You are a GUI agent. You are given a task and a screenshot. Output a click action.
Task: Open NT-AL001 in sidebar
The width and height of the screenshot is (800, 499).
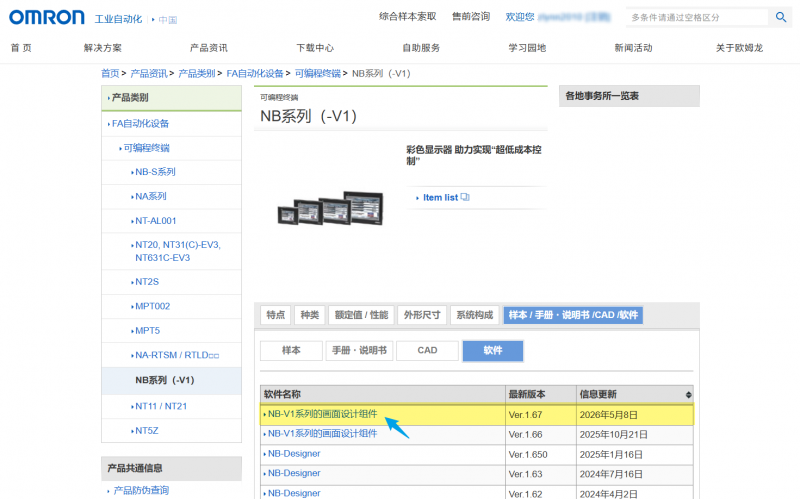(156, 221)
